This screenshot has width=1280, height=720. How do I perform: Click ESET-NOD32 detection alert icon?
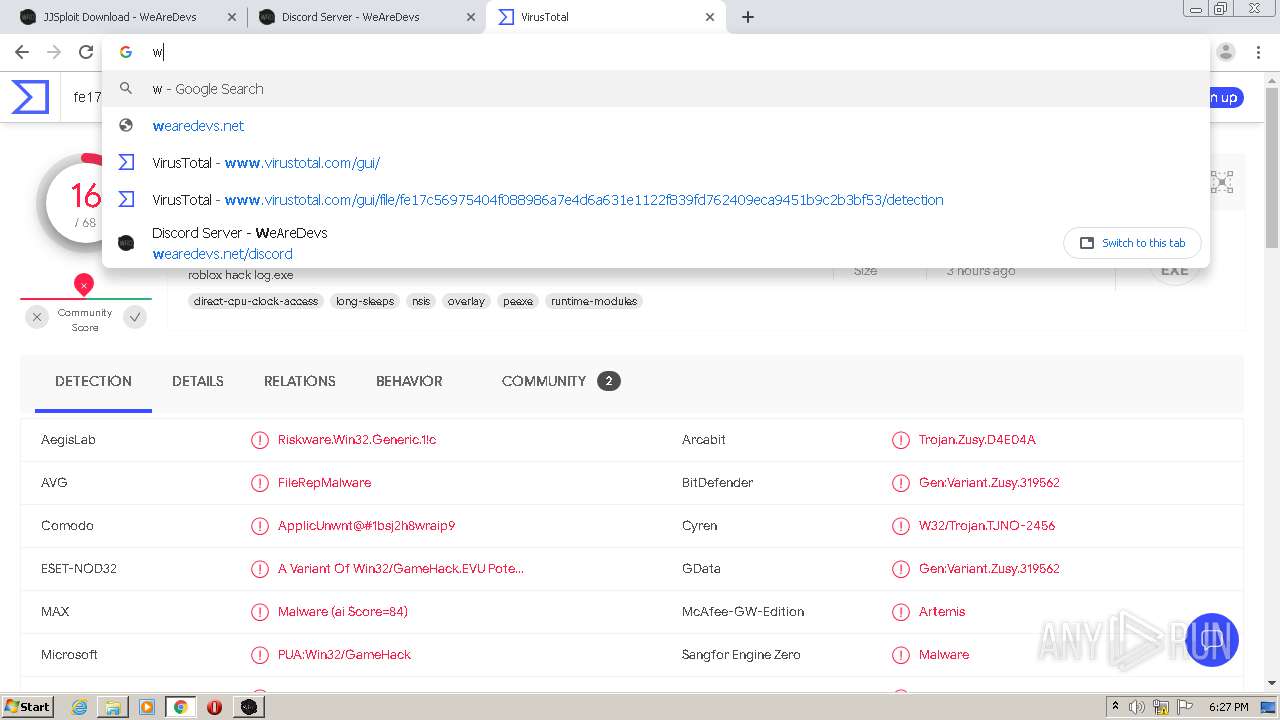[x=260, y=569]
